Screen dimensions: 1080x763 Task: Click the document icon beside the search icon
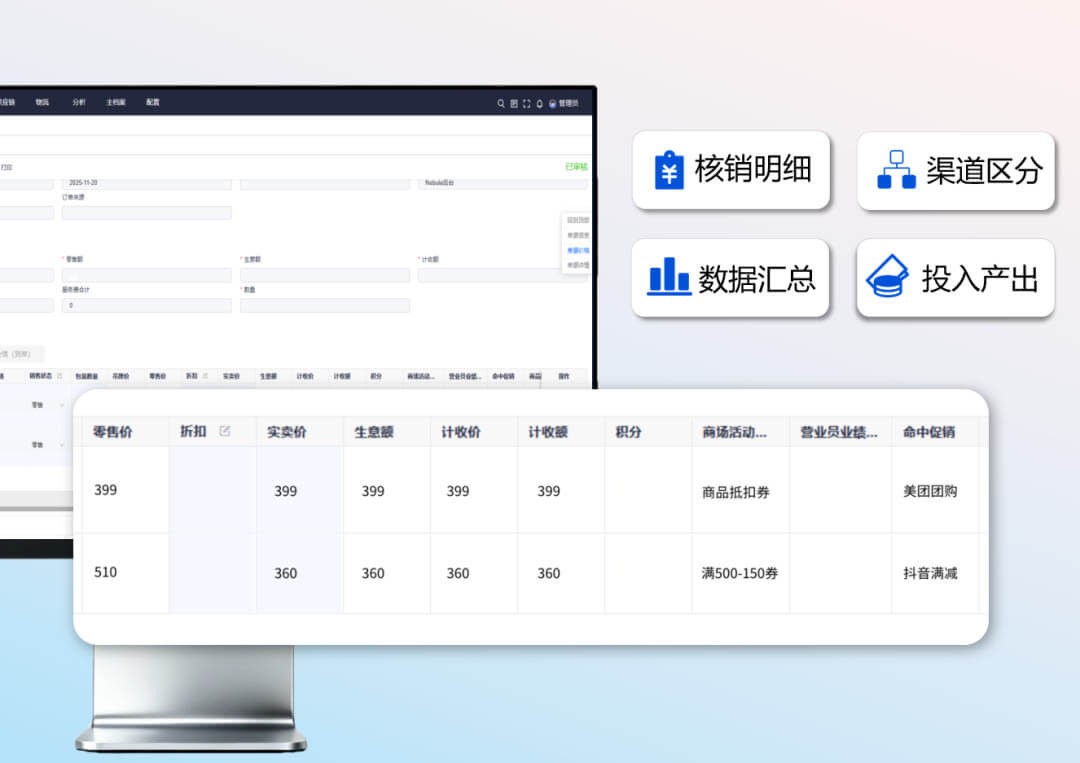[514, 103]
